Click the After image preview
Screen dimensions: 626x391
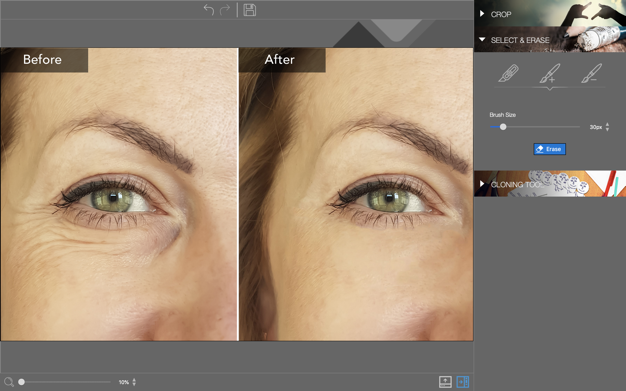pos(356,194)
